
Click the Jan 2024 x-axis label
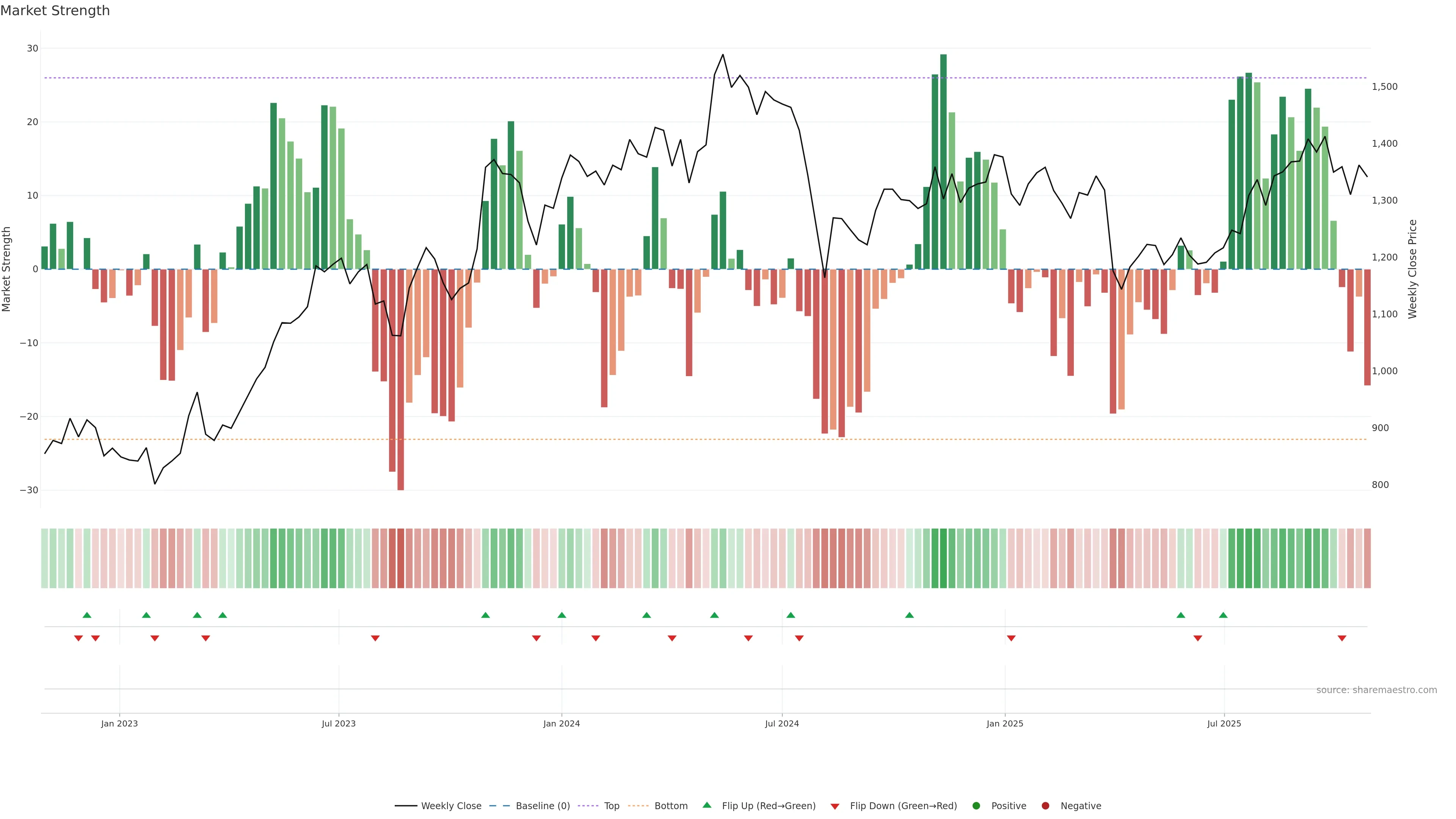[x=561, y=723]
